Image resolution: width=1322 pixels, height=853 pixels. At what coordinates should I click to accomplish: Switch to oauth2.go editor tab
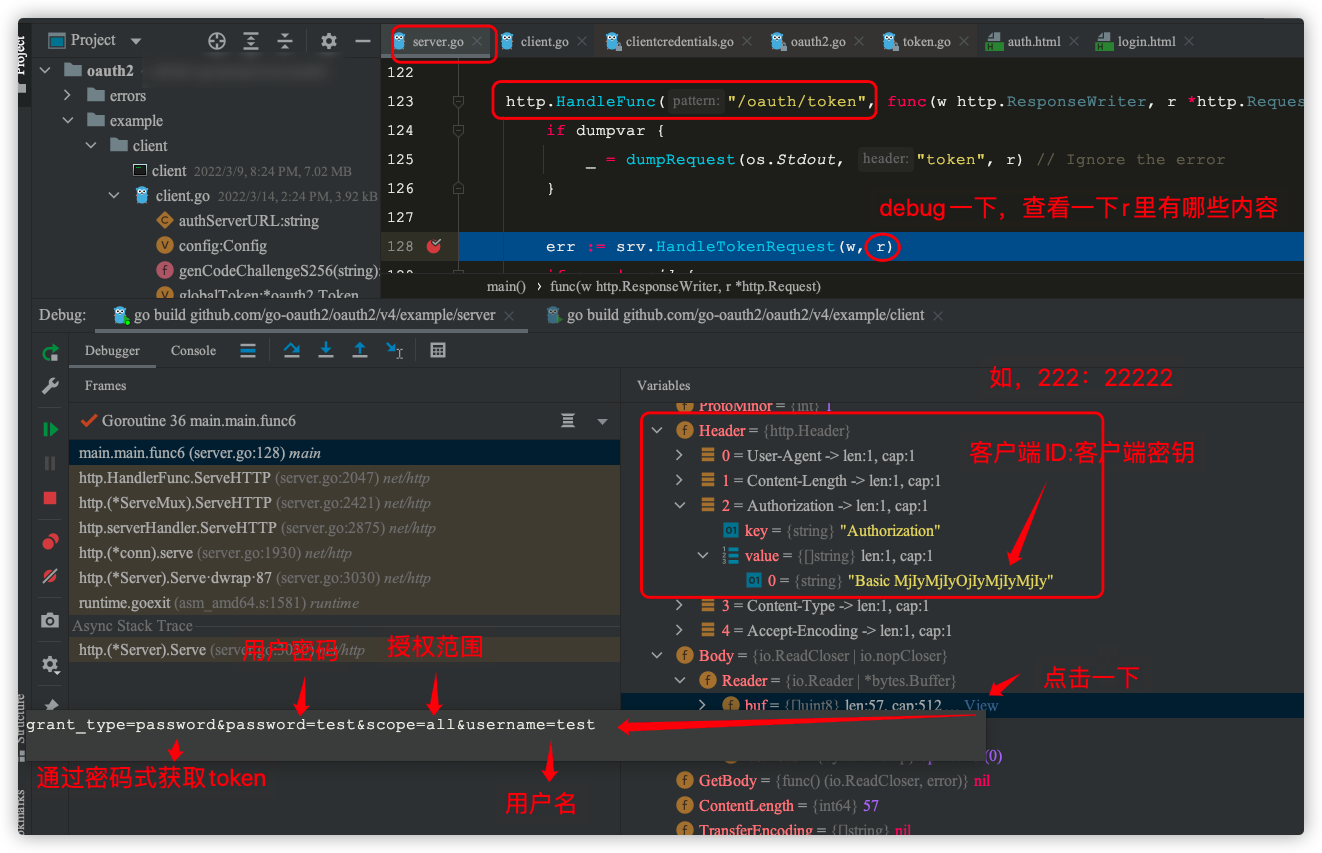[818, 41]
